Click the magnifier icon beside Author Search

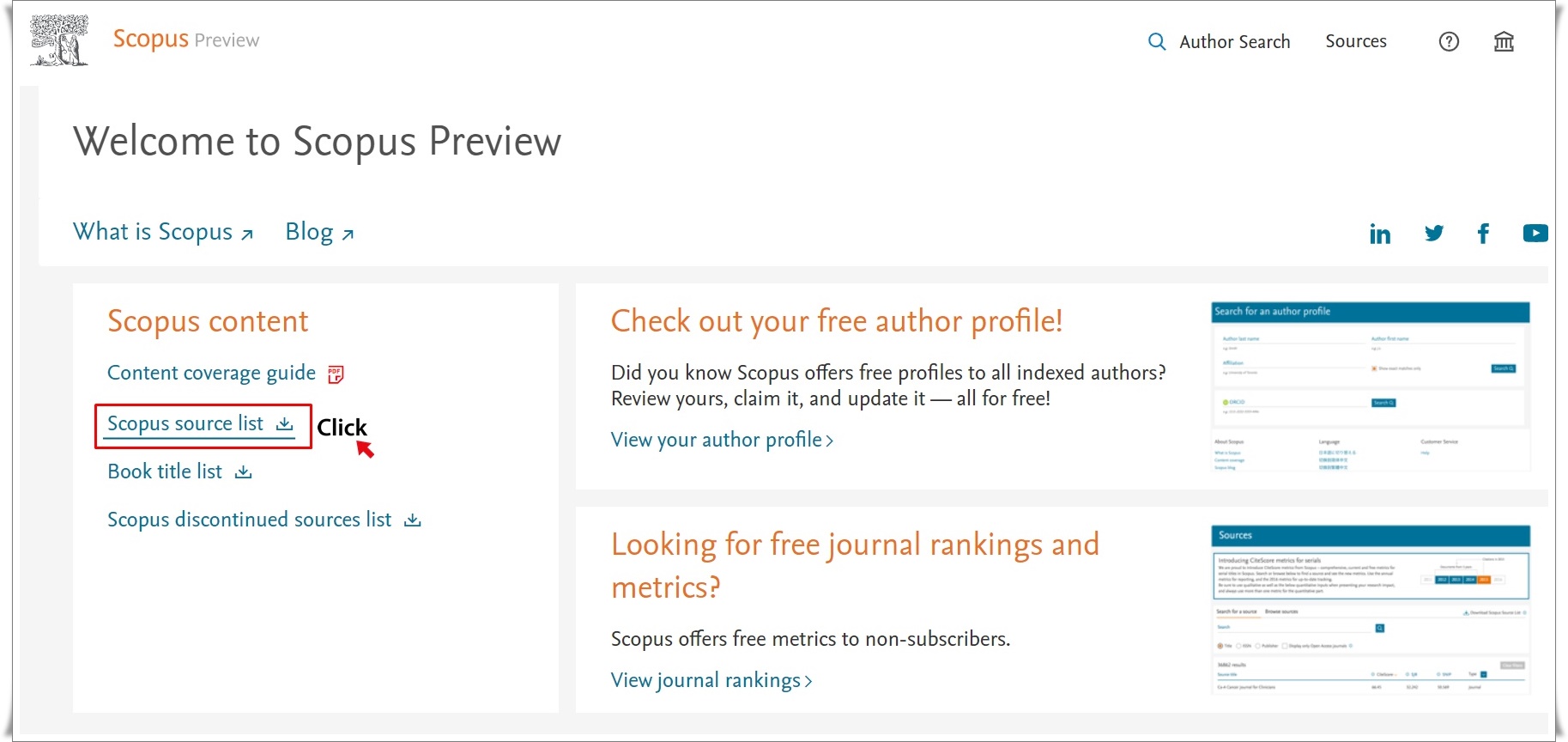(1157, 41)
